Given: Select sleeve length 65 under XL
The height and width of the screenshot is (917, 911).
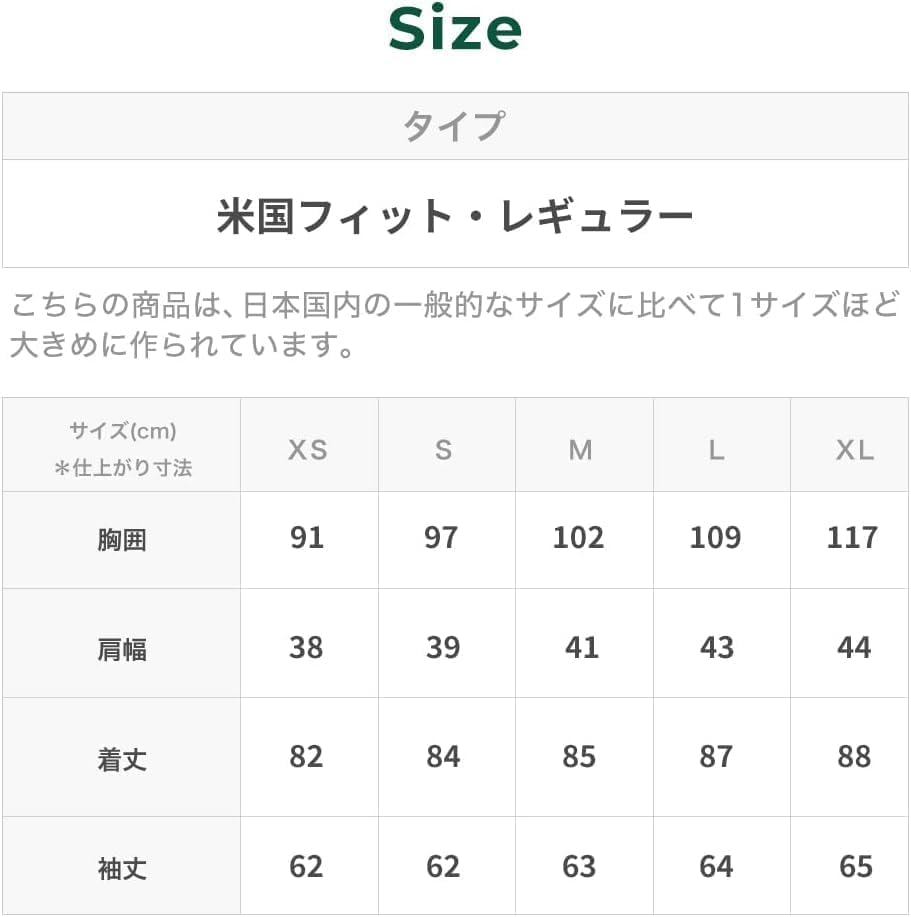Looking at the screenshot, I should [x=855, y=866].
